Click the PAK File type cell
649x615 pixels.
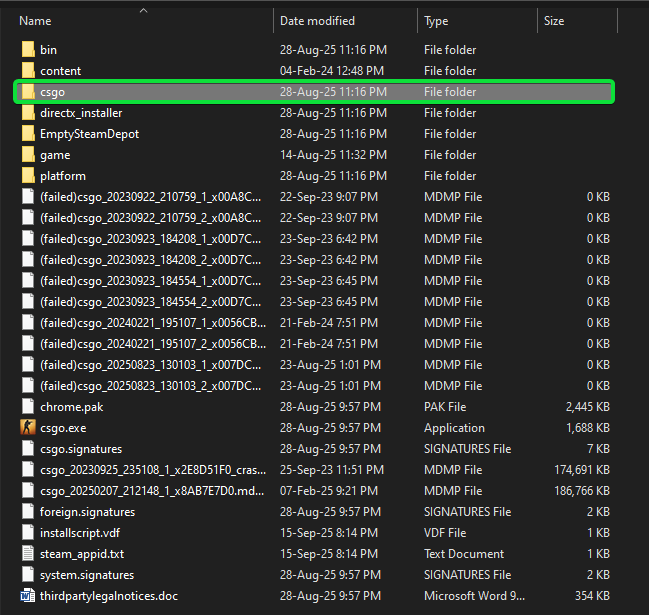pyautogui.click(x=445, y=407)
